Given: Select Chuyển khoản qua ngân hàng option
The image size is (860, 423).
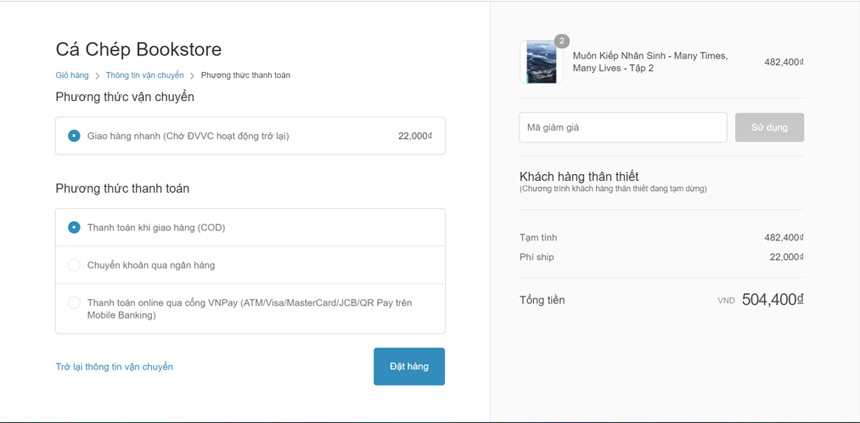Looking at the screenshot, I should pyautogui.click(x=74, y=265).
